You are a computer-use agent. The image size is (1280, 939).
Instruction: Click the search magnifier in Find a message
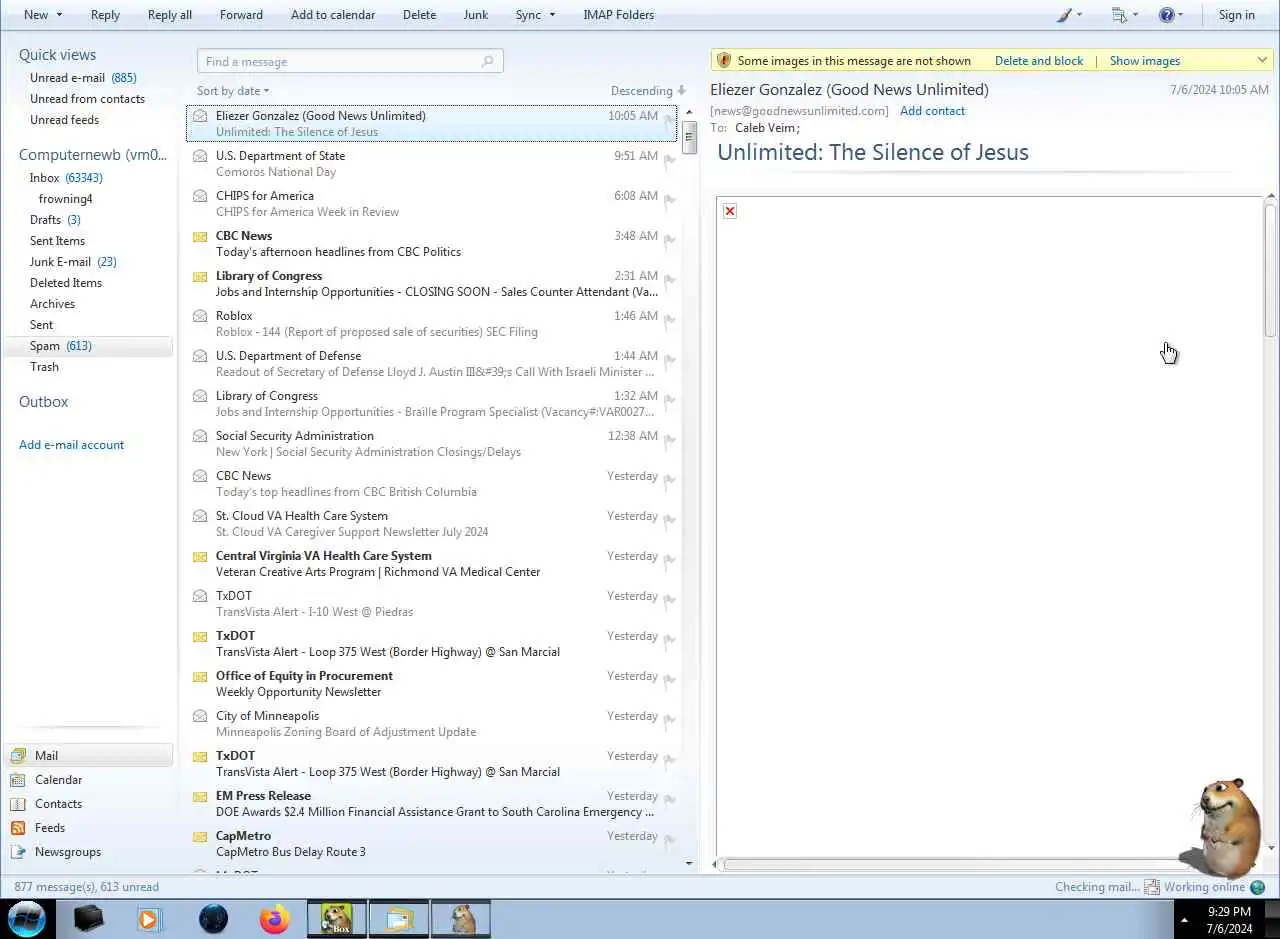(x=488, y=61)
